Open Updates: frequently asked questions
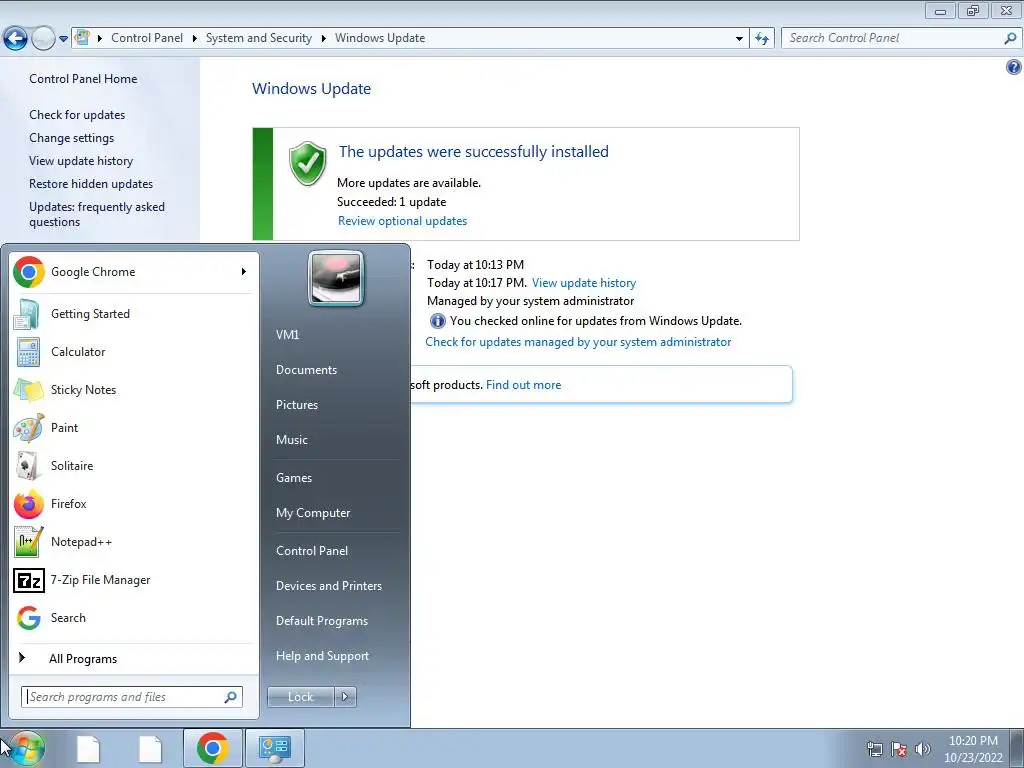This screenshot has height=768, width=1024. pyautogui.click(x=97, y=214)
